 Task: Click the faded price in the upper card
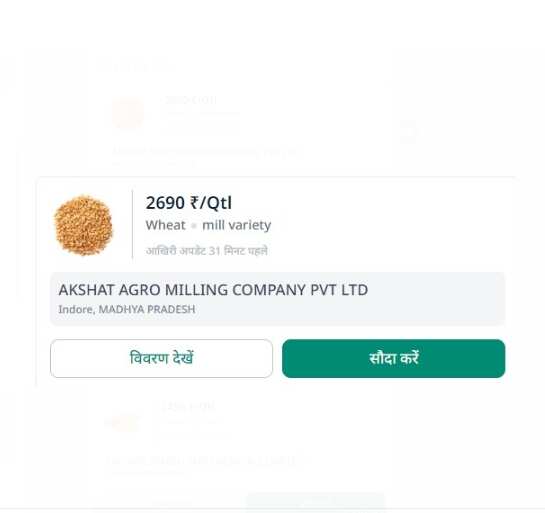tap(189, 100)
